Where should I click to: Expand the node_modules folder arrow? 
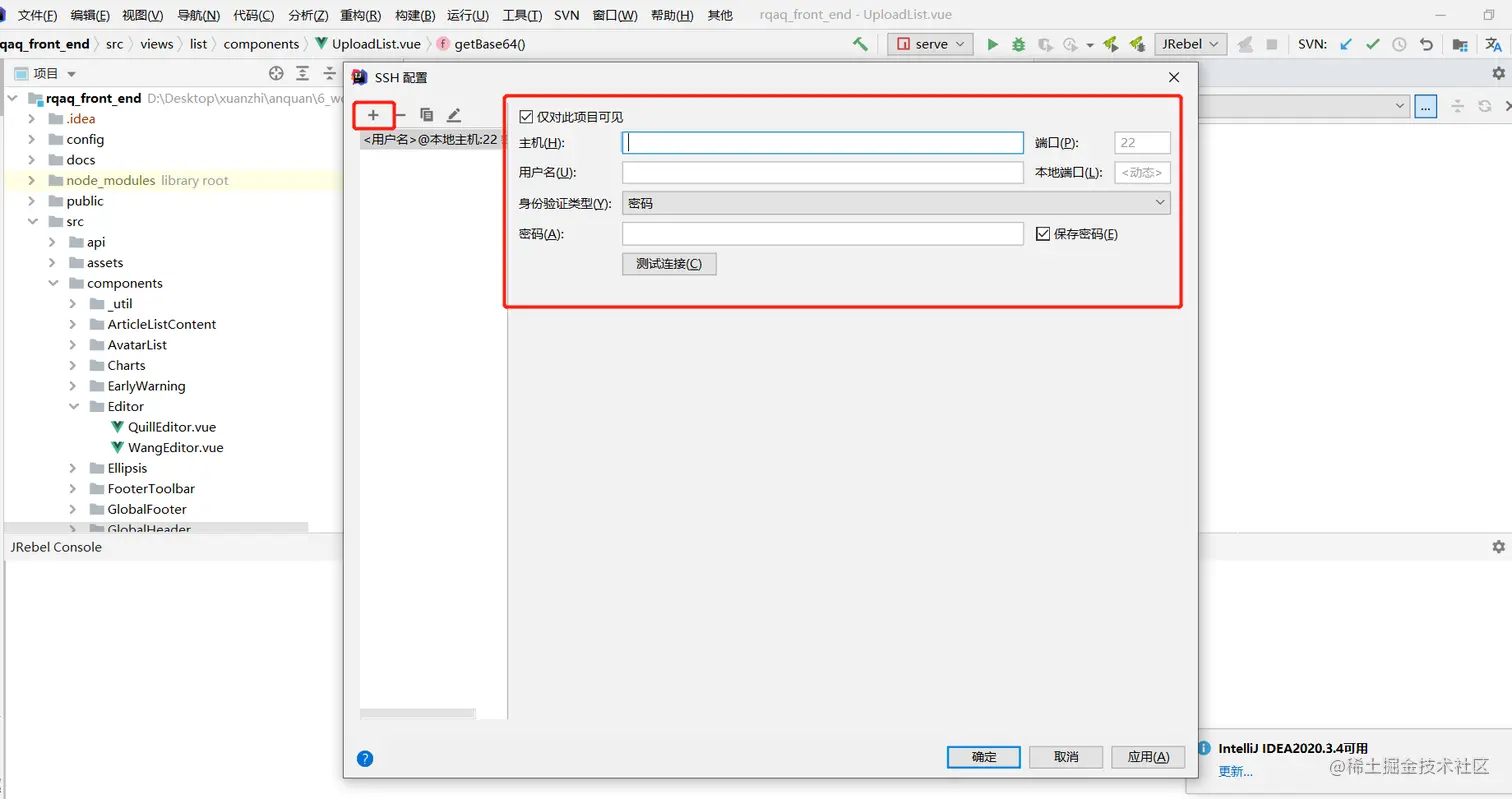[x=31, y=181]
